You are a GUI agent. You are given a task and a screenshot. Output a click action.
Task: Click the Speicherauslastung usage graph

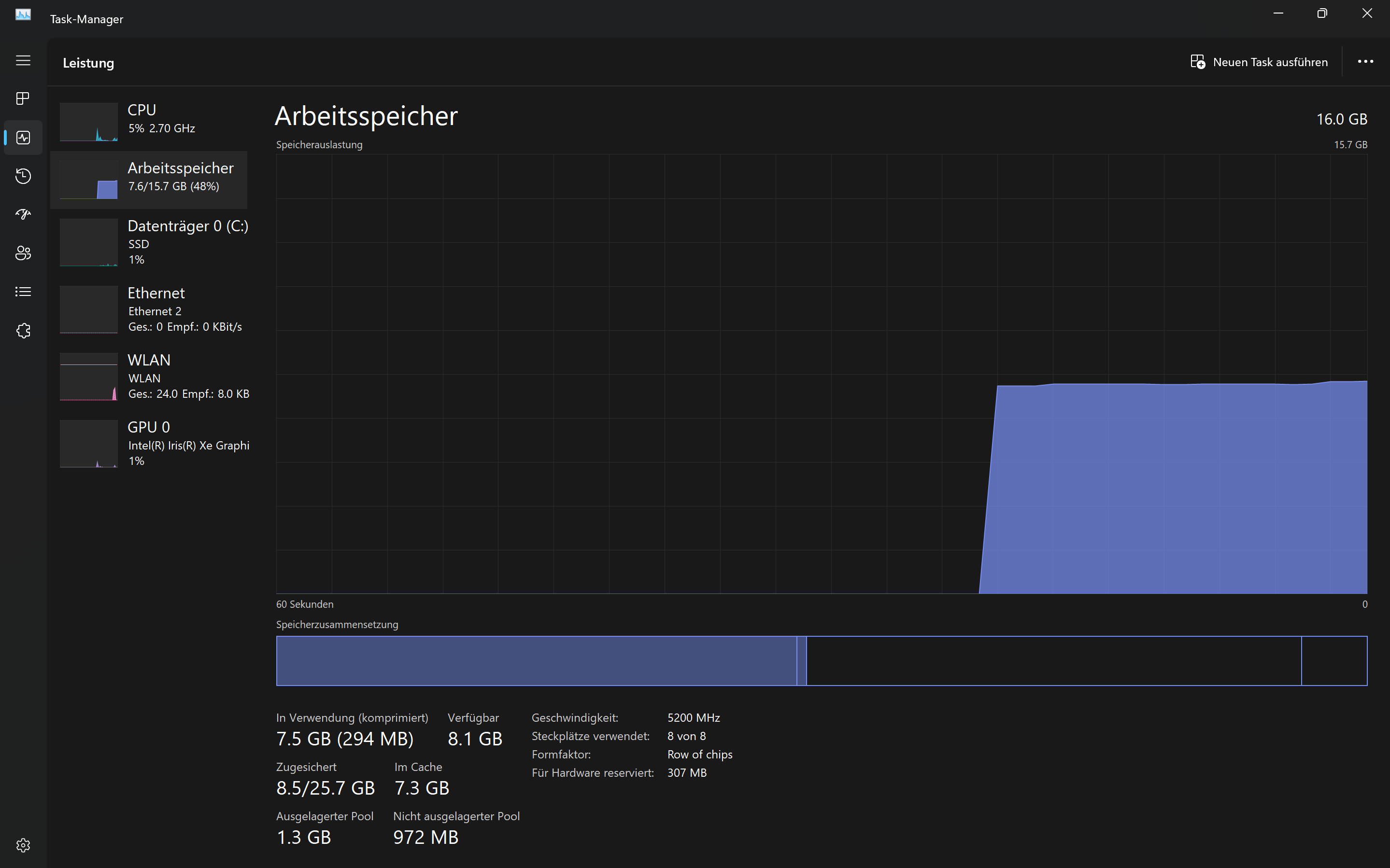[x=821, y=373]
